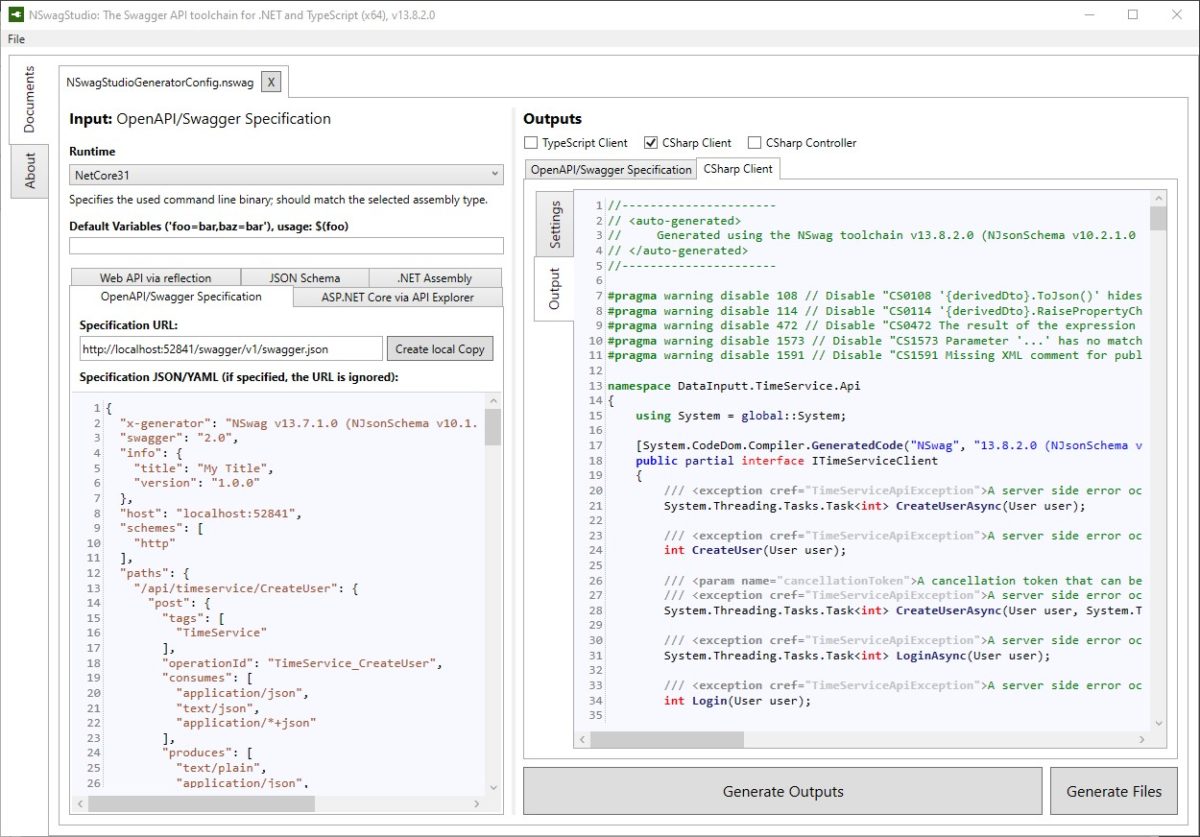Screen dimensions: 1200x837
Task: Switch to the About side tab
Action: [x=29, y=170]
